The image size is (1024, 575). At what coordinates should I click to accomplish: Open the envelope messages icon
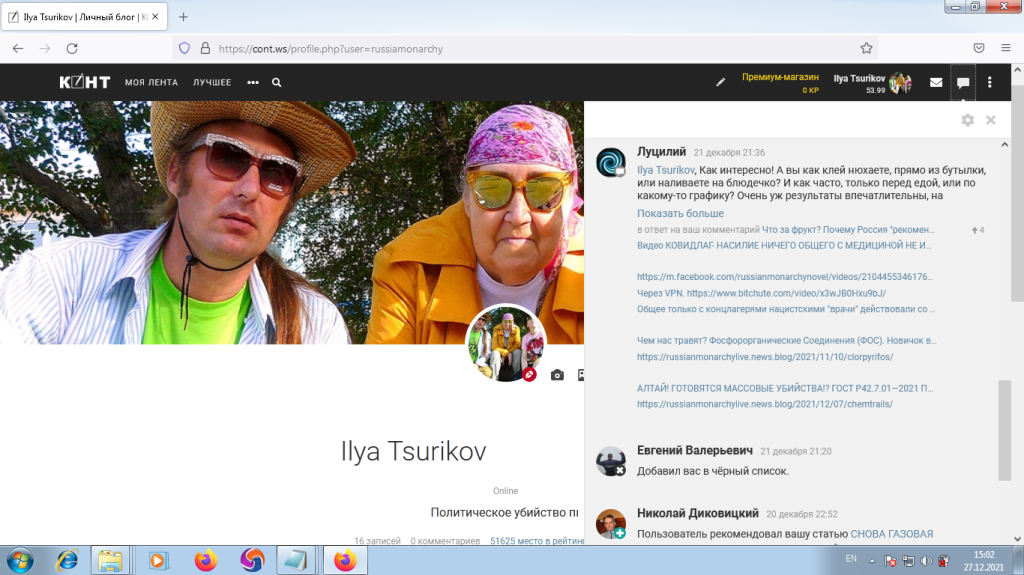point(936,83)
